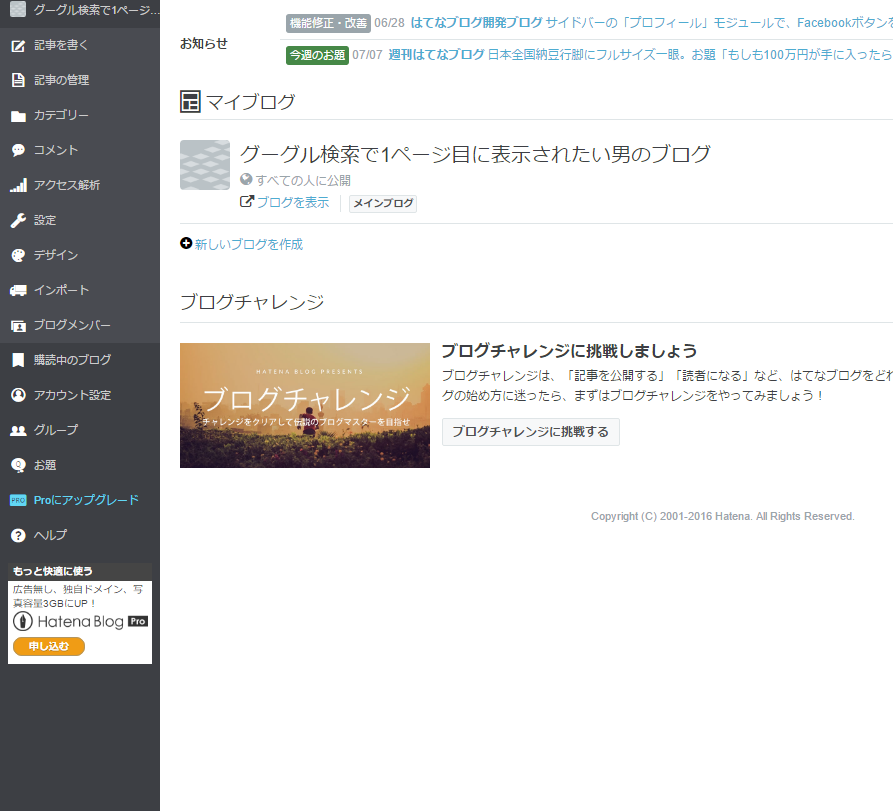893x811 pixels.
Task: Click the PRO badge icon in sidebar
Action: [18, 500]
